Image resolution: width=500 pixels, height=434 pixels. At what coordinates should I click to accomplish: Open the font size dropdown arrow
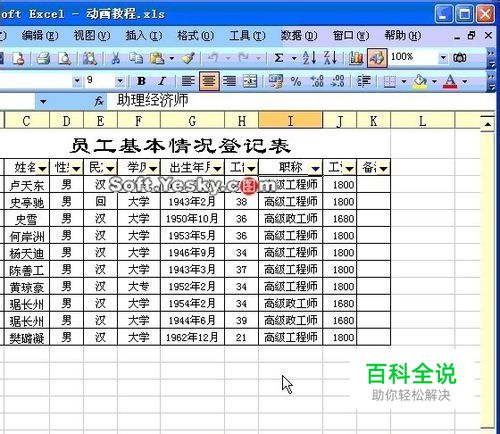[x=120, y=81]
